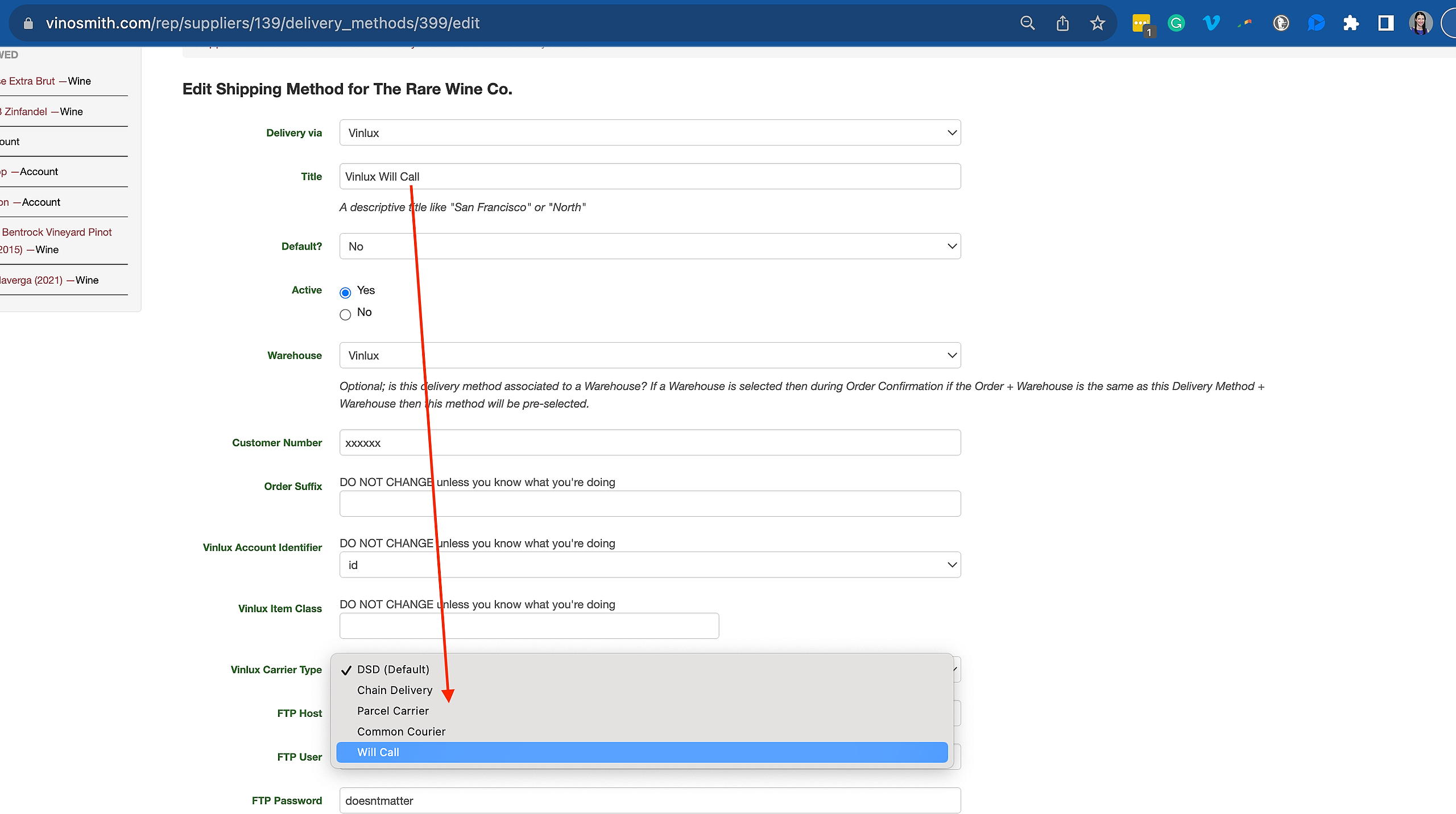1456x814 pixels.
Task: Choose Common Courier option
Action: [x=642, y=732]
